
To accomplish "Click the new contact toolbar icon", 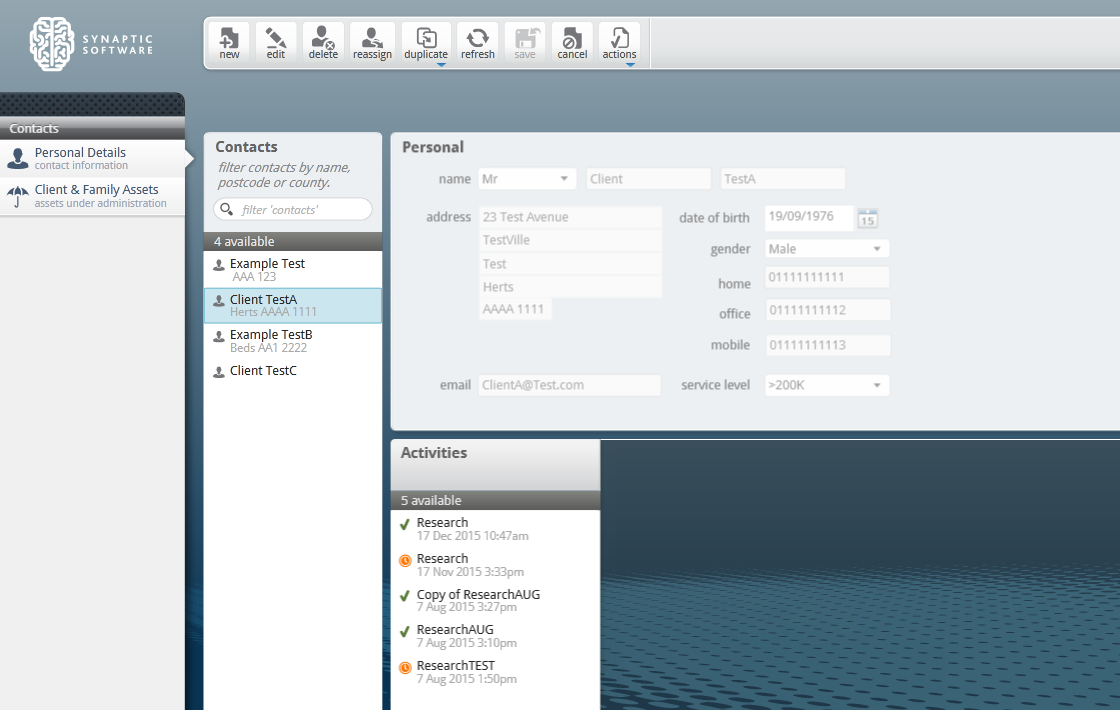I will [229, 43].
